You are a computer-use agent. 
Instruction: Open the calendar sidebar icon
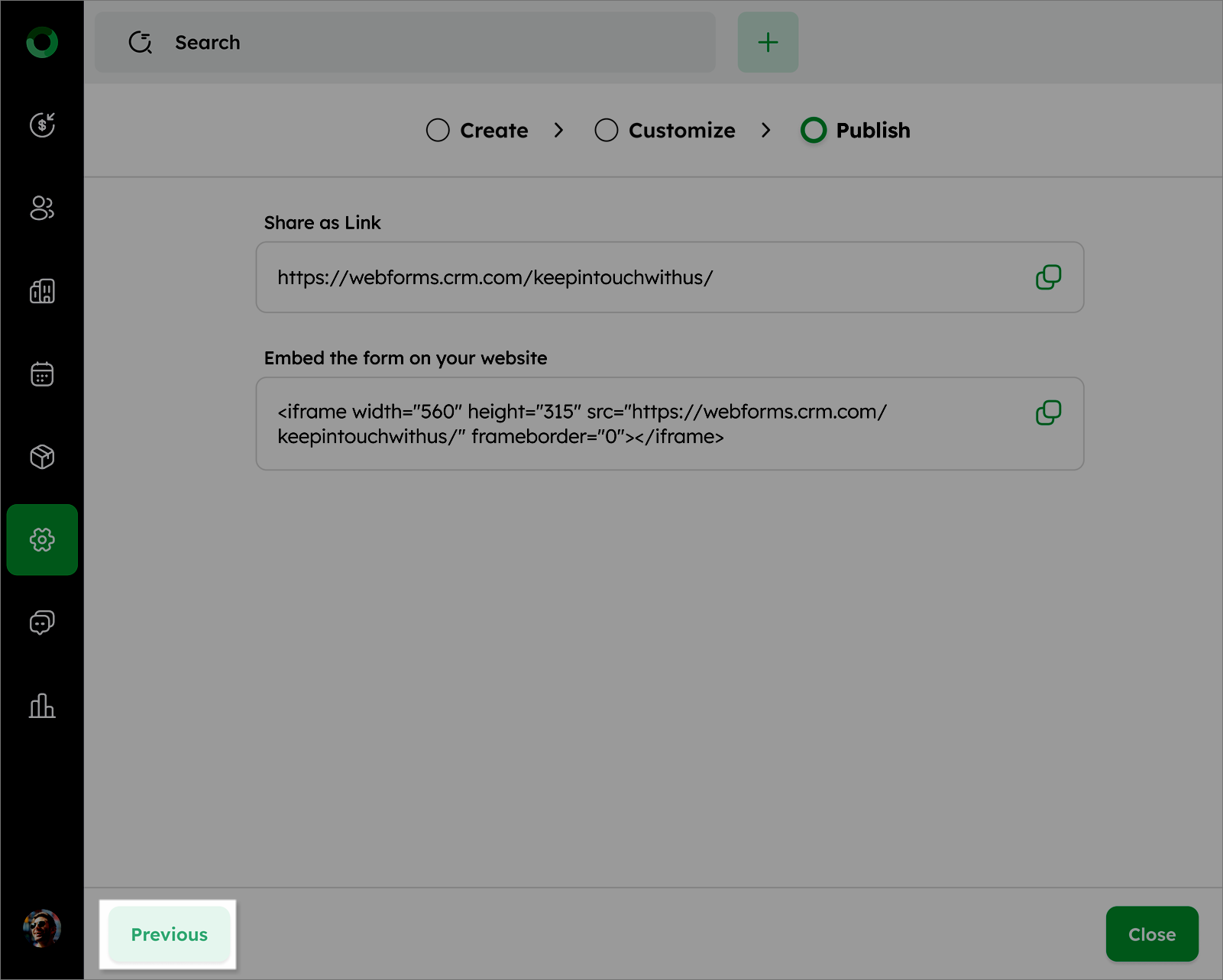pos(42,374)
